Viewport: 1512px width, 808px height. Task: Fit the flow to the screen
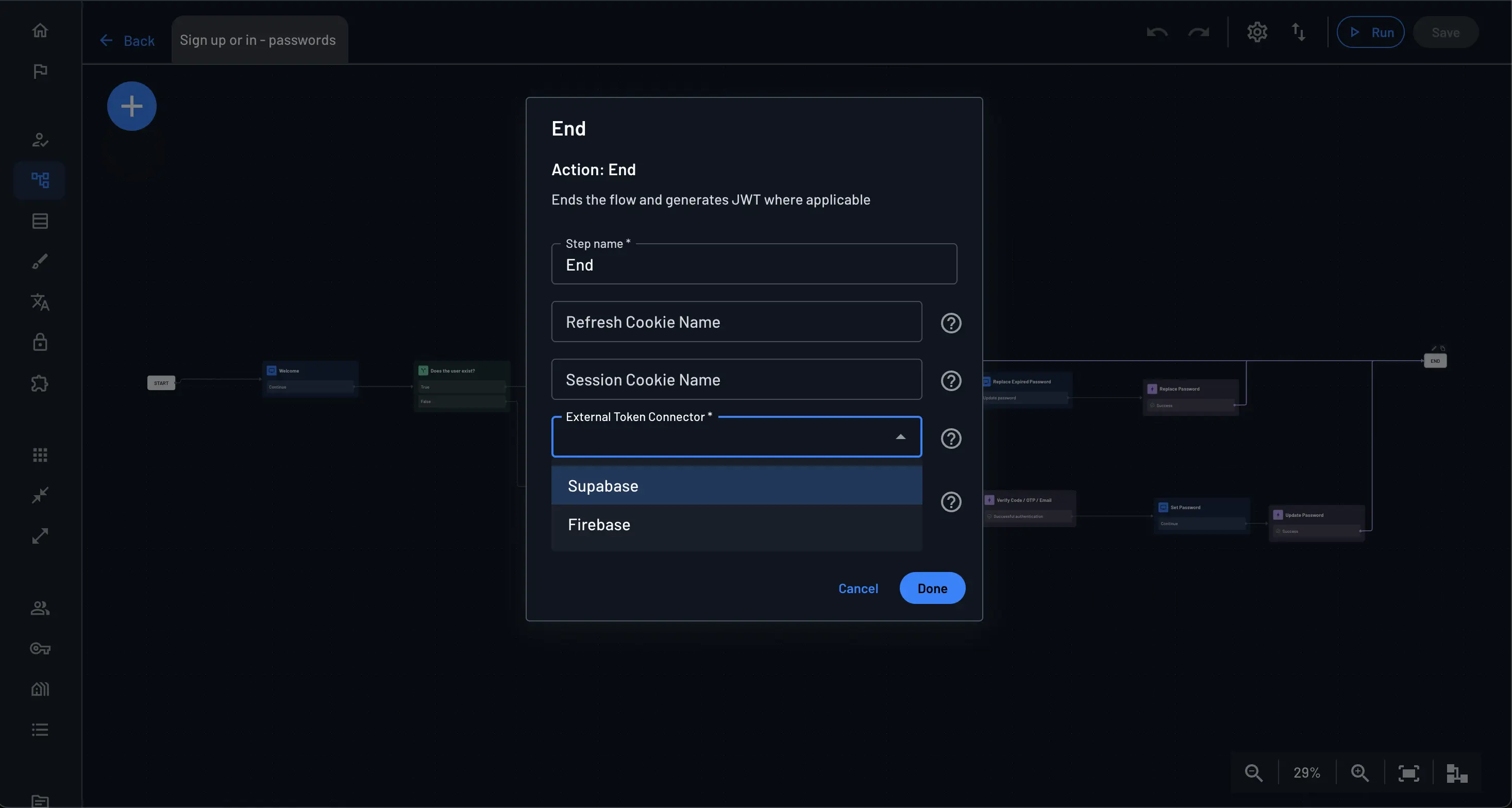pos(1409,772)
